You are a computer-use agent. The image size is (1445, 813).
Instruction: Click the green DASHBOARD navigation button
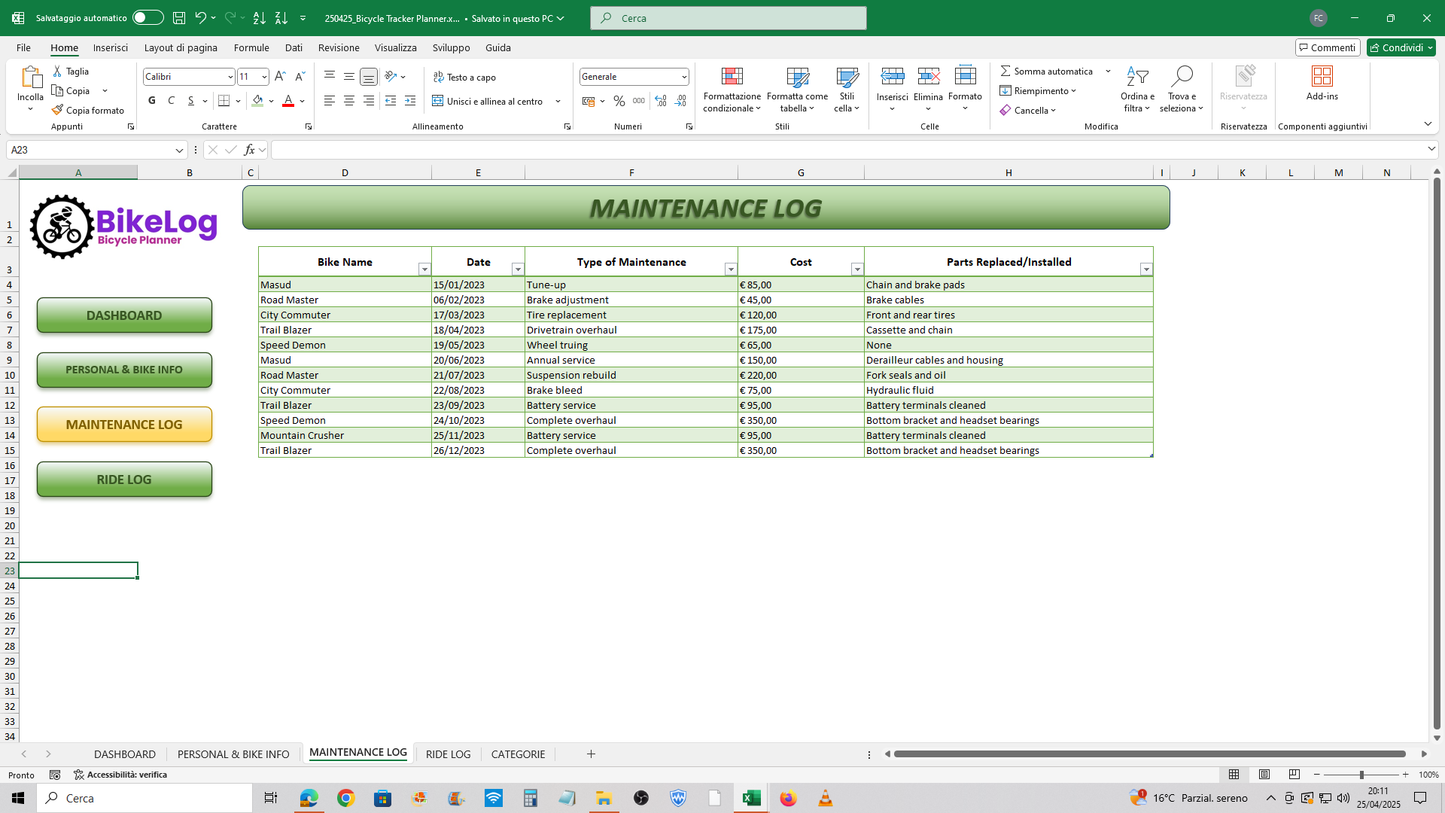tap(124, 315)
